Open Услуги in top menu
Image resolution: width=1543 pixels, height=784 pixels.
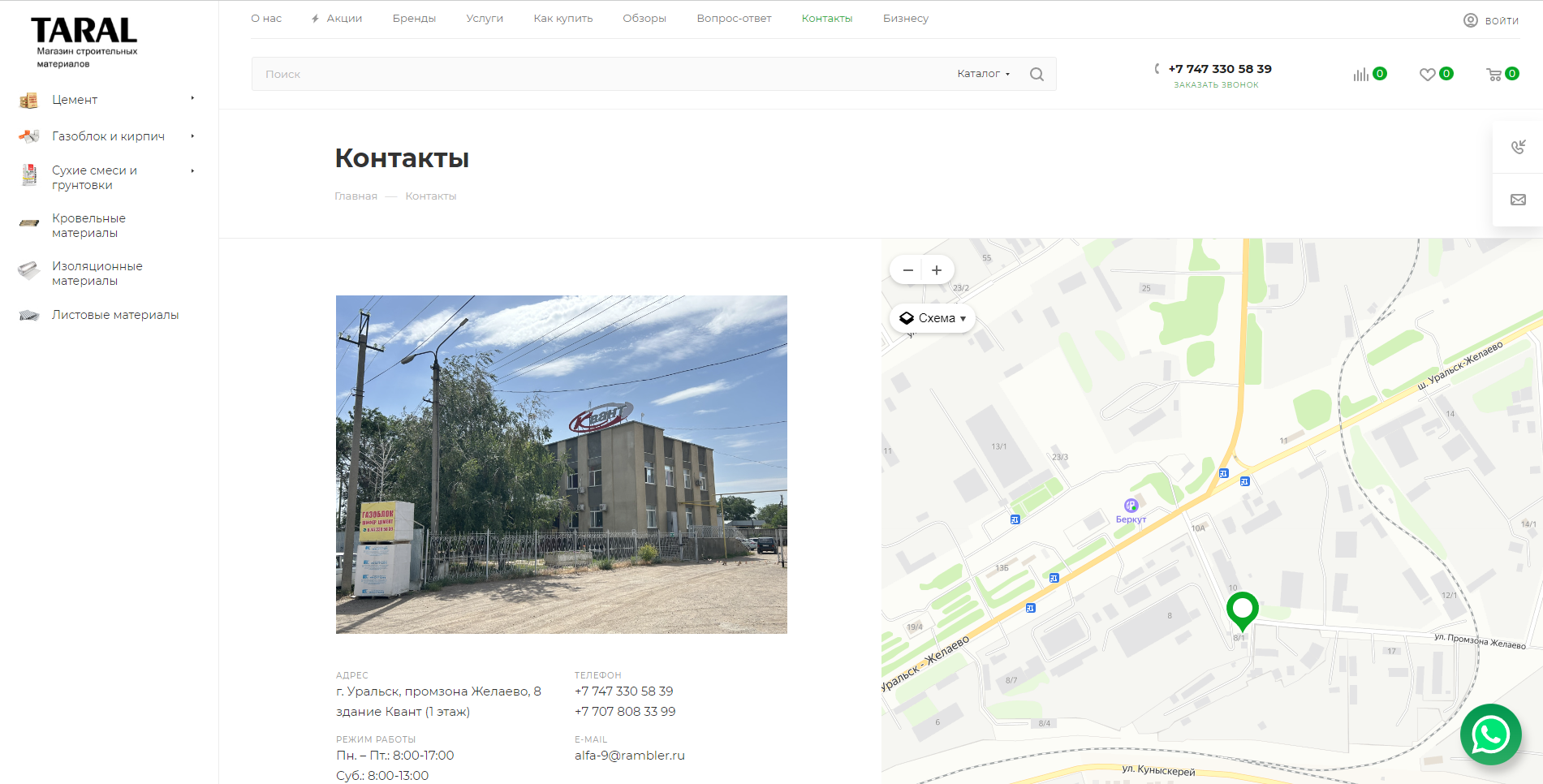point(485,19)
